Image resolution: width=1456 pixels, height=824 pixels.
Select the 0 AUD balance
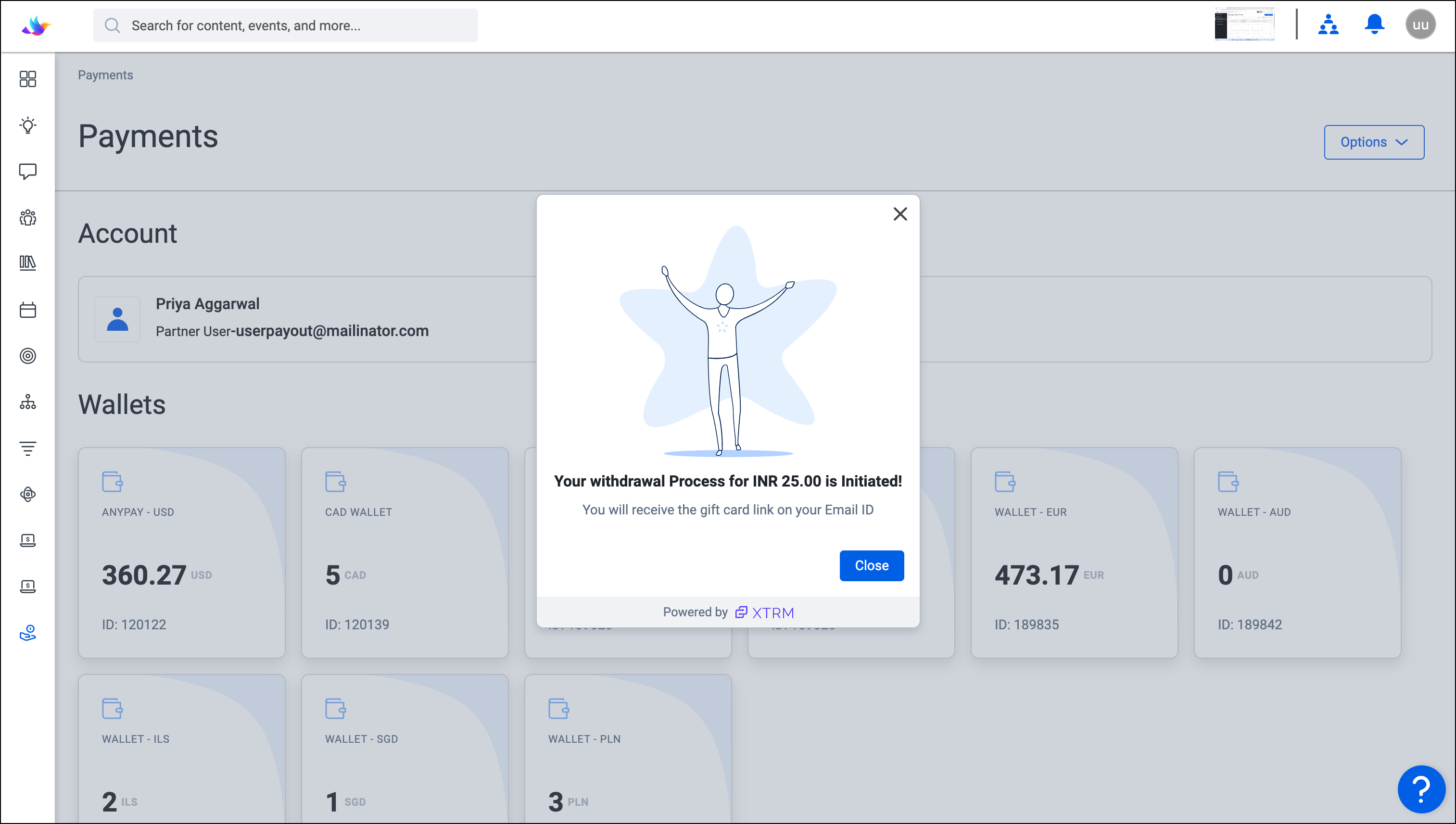(x=1238, y=575)
